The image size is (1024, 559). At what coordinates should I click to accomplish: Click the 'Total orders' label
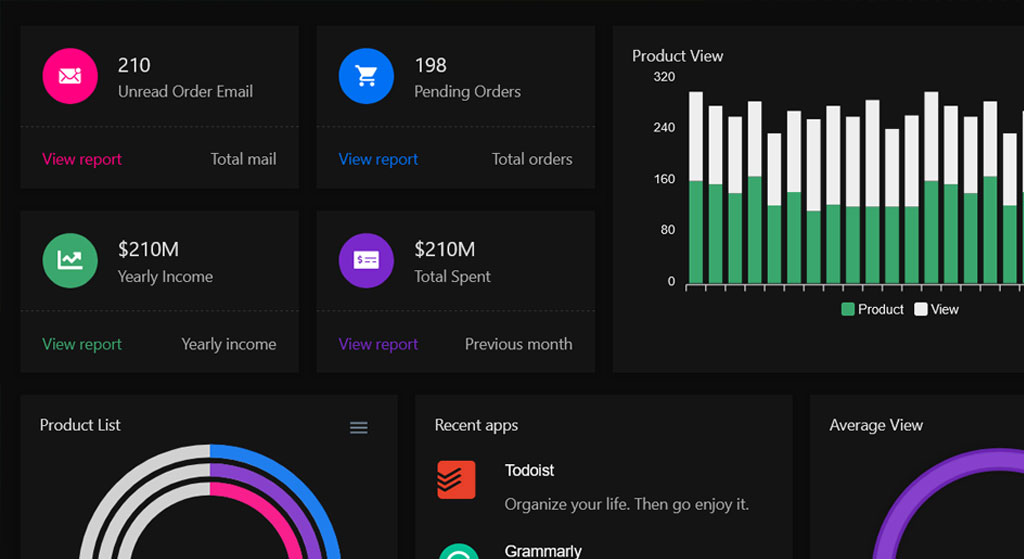click(532, 159)
